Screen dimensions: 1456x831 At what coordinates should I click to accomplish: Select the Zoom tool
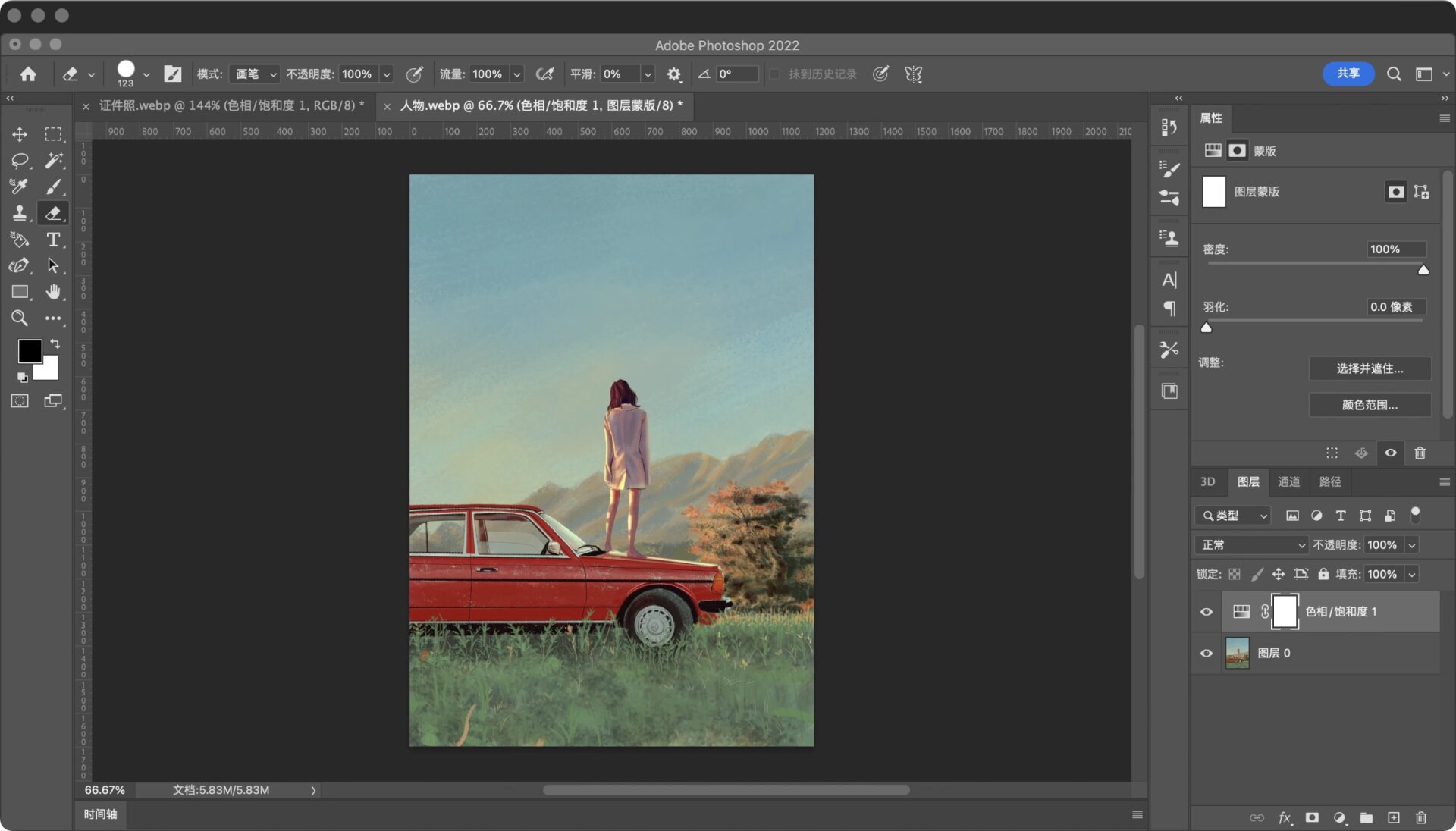[x=20, y=318]
